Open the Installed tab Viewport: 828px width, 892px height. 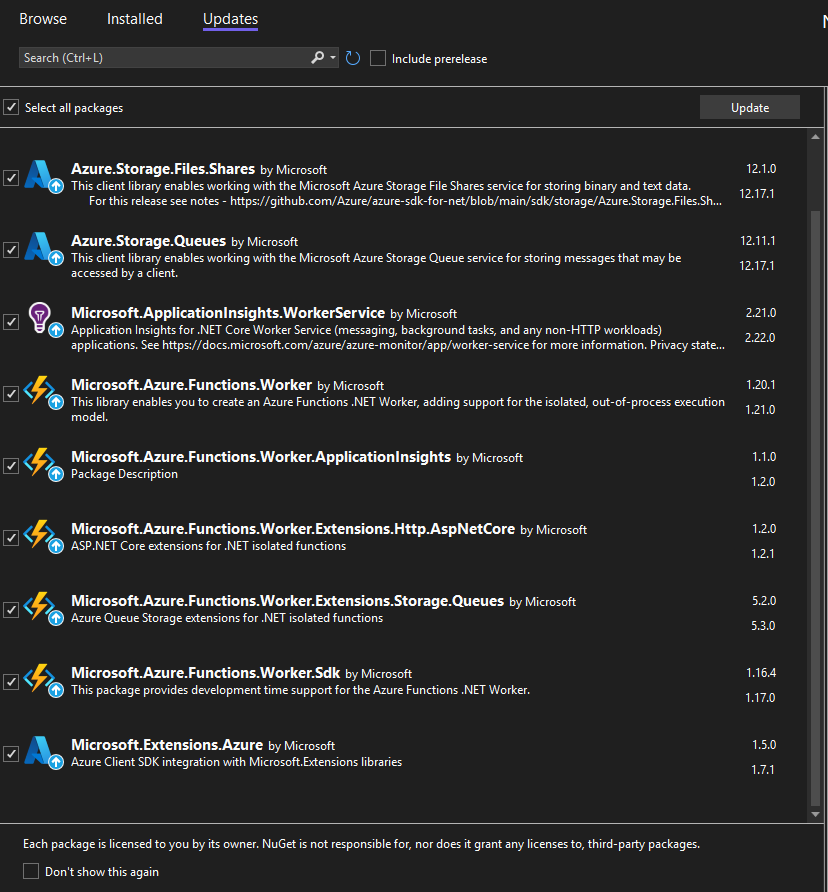(x=134, y=18)
